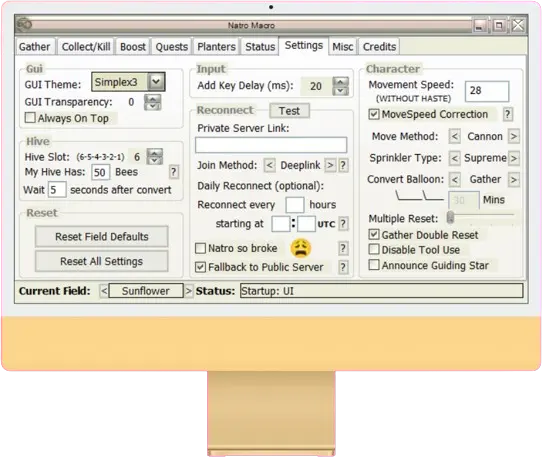Select previous Convert Balloon option
The image size is (543, 459).
tap(454, 180)
